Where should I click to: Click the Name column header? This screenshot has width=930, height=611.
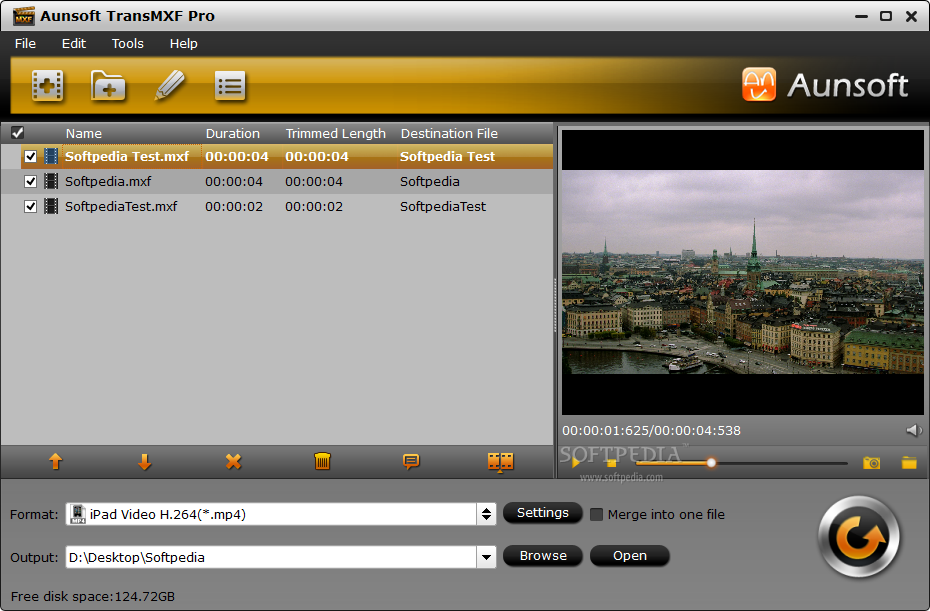(x=84, y=133)
